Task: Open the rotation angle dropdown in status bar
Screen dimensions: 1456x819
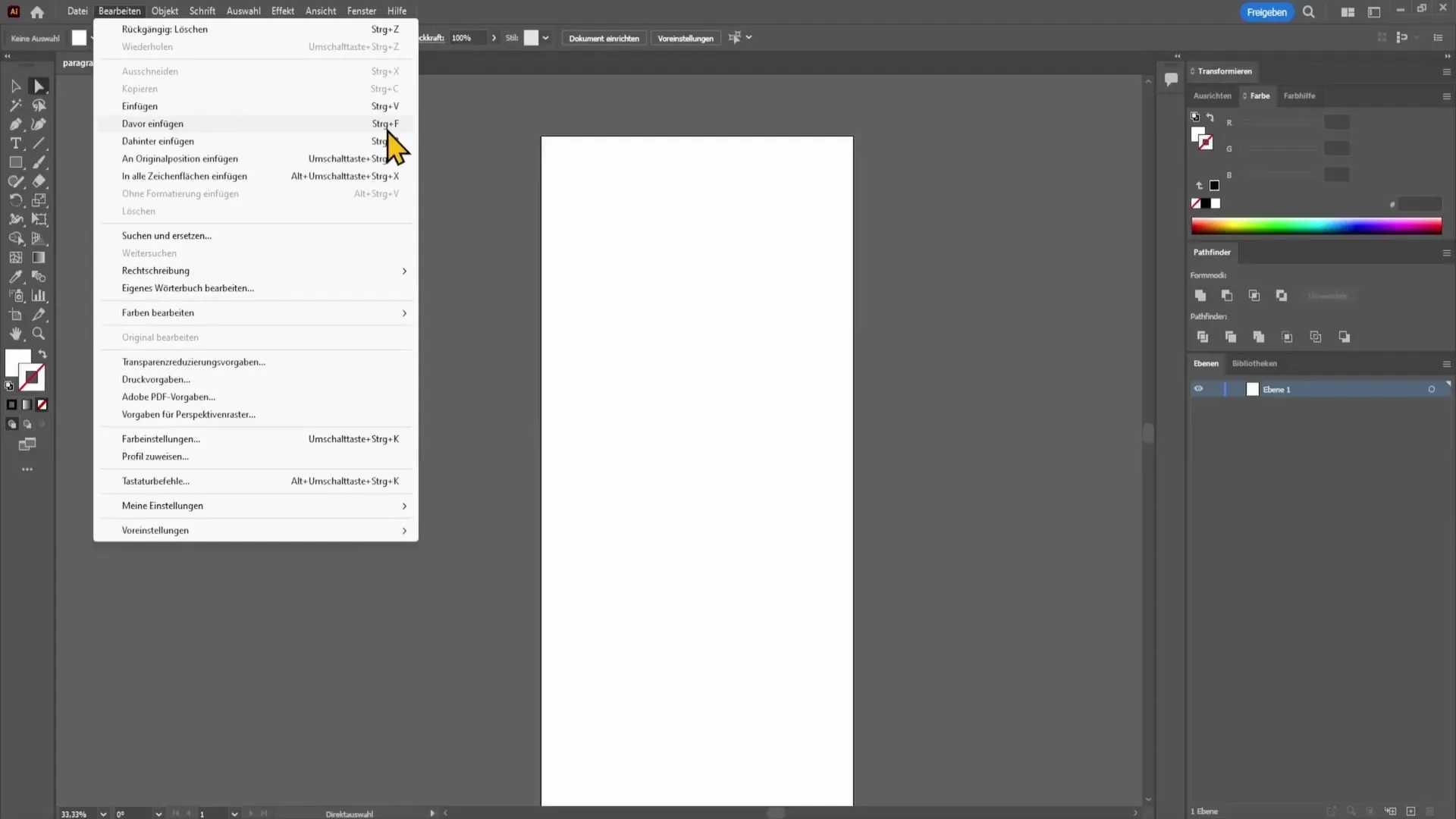Action: (158, 814)
